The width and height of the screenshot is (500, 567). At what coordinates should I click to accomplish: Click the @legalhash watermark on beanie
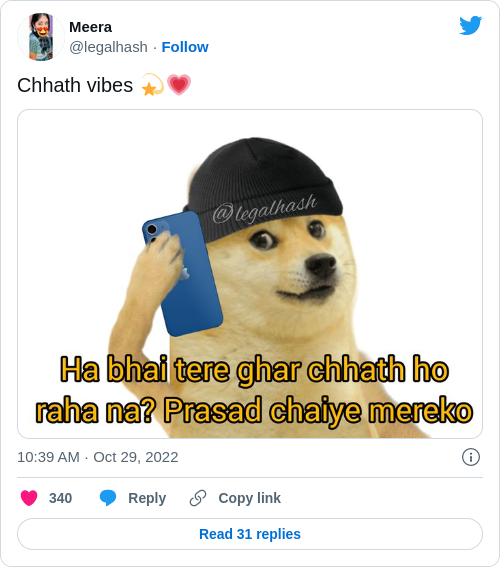[x=265, y=209]
